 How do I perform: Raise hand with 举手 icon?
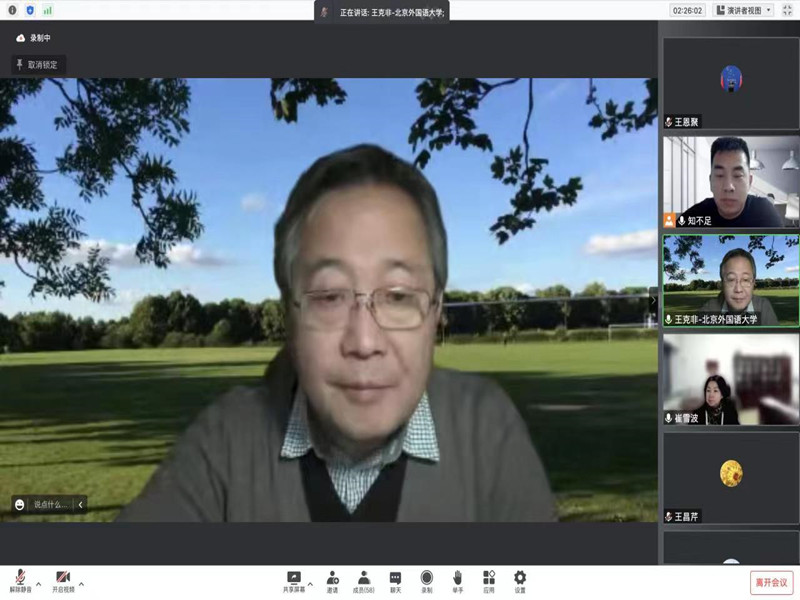point(457,580)
